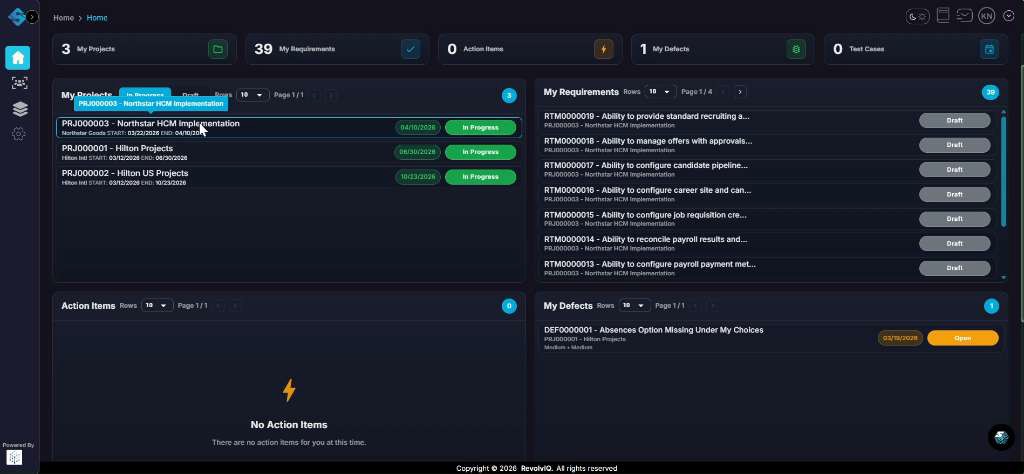Click the 04/10/2026 date badge
1024x474 pixels.
click(418, 127)
